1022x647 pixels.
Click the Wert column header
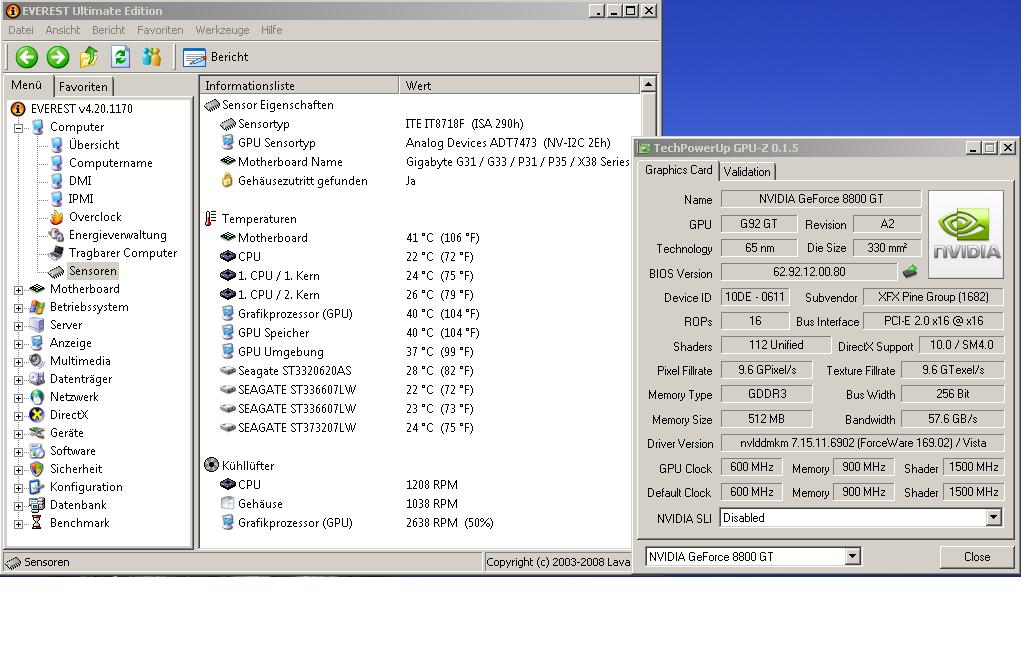click(519, 85)
